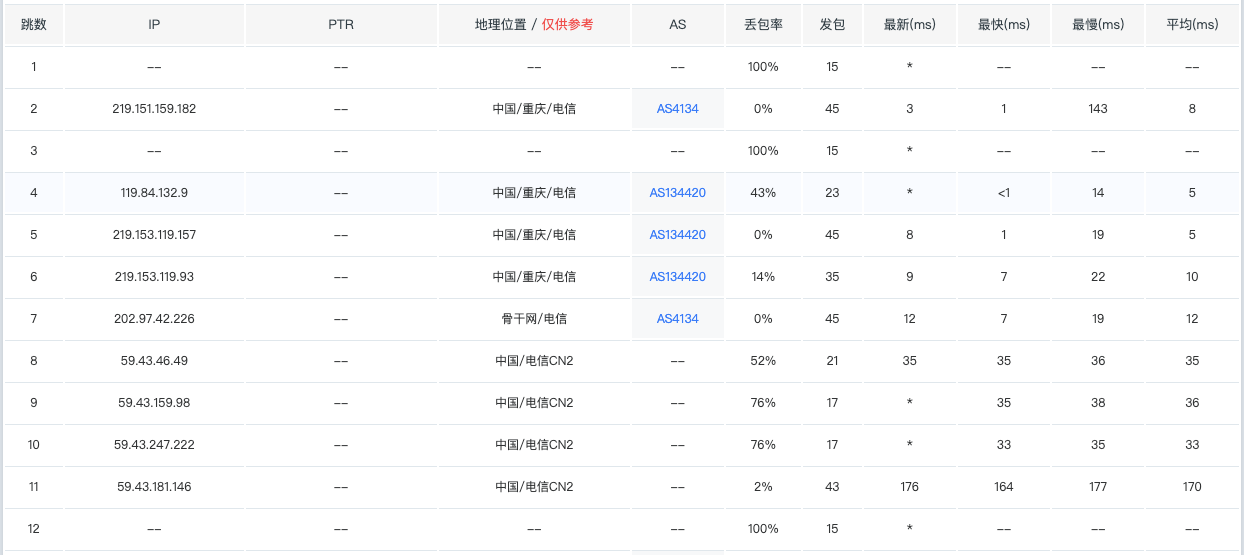Open the AS134420 link for hop 4
The height and width of the screenshot is (555, 1244).
[677, 193]
